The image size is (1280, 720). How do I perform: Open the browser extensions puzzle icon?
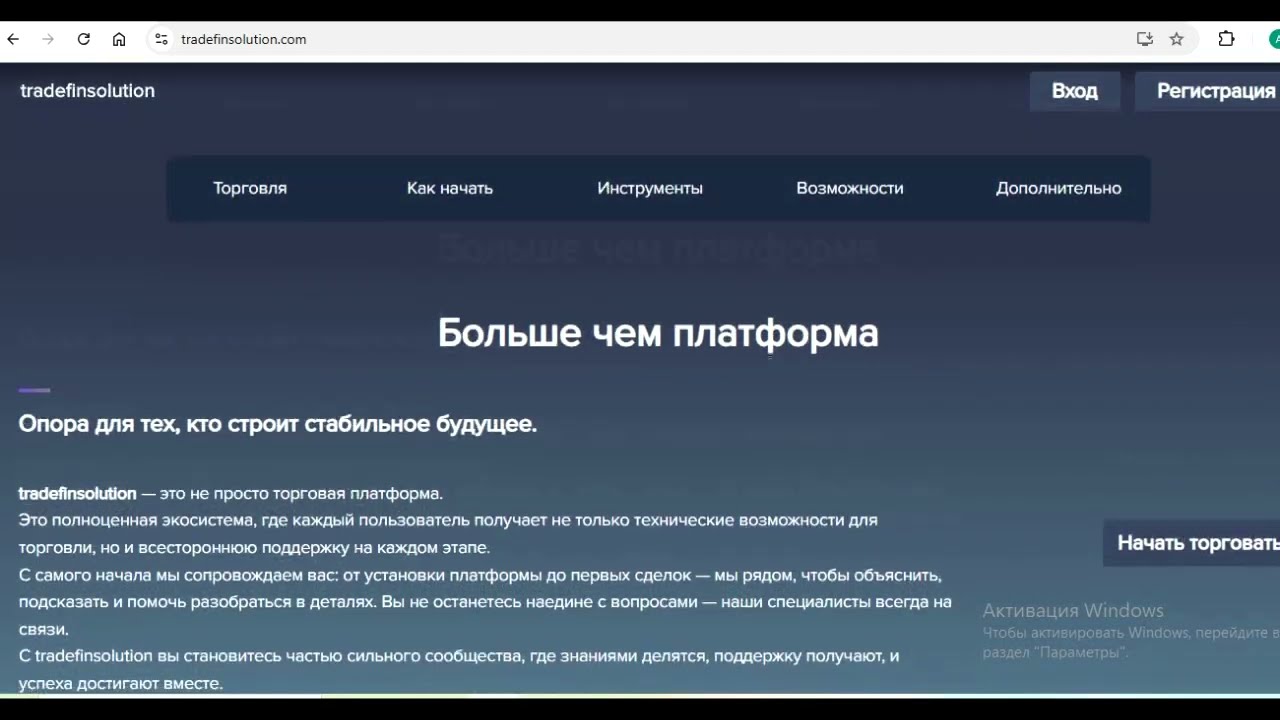point(1226,39)
